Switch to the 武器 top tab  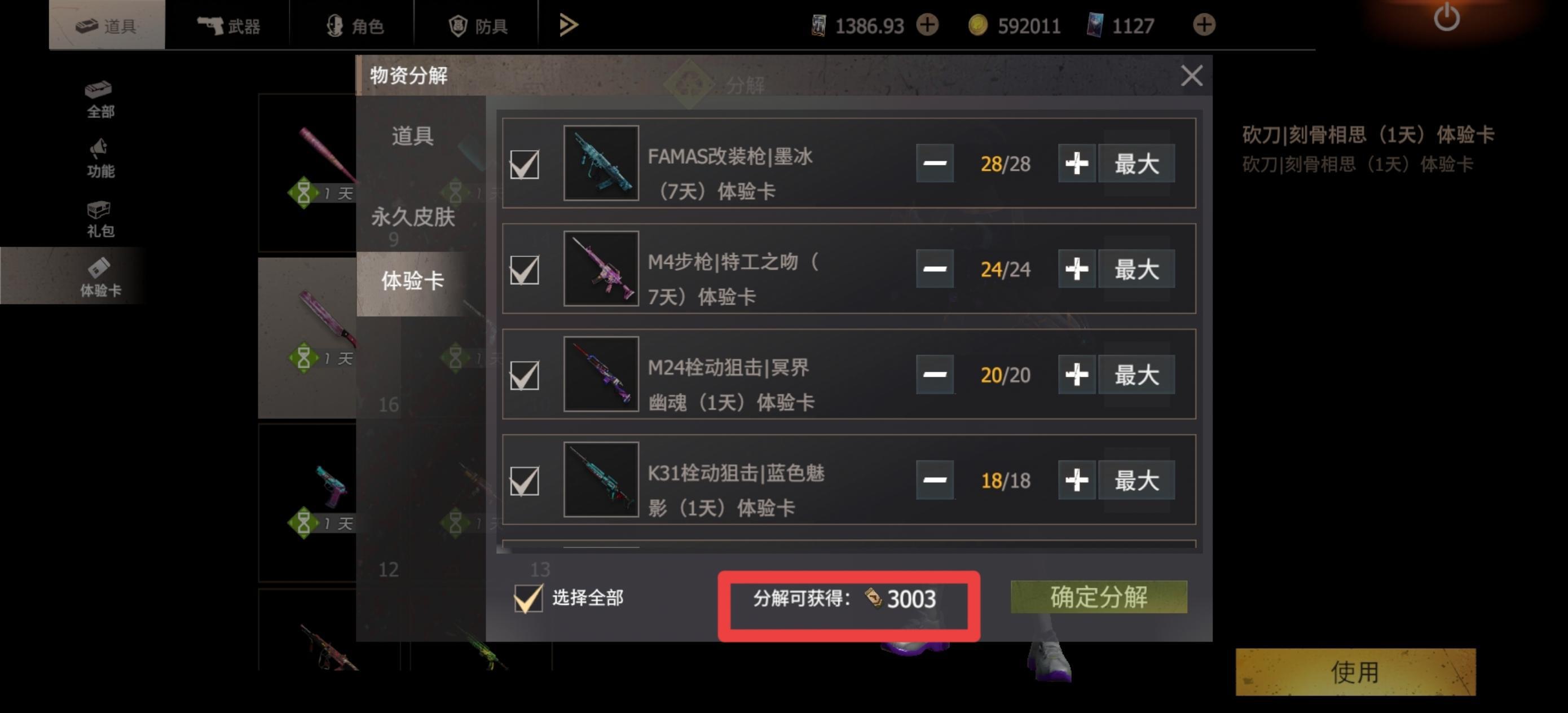click(x=228, y=25)
